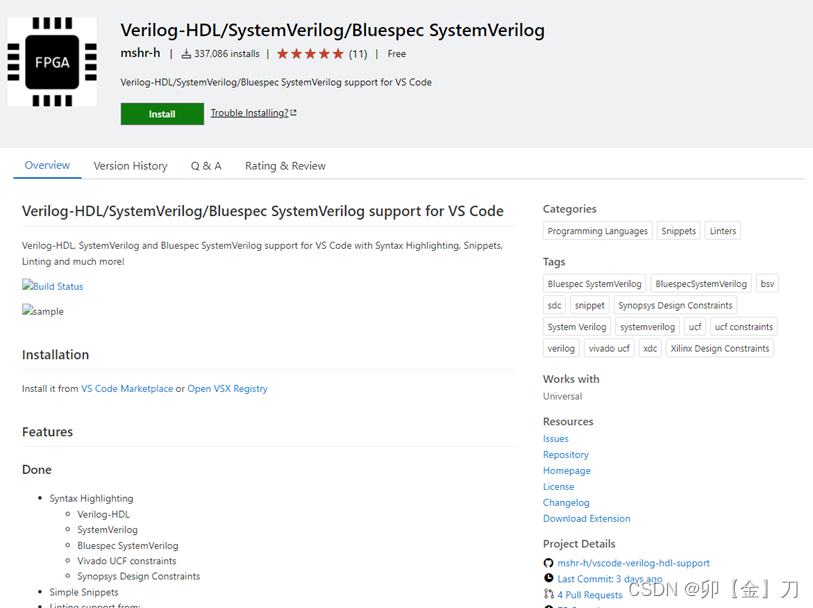Click the GitHub octocat icon
Viewport: 813px width, 608px height.
(548, 563)
